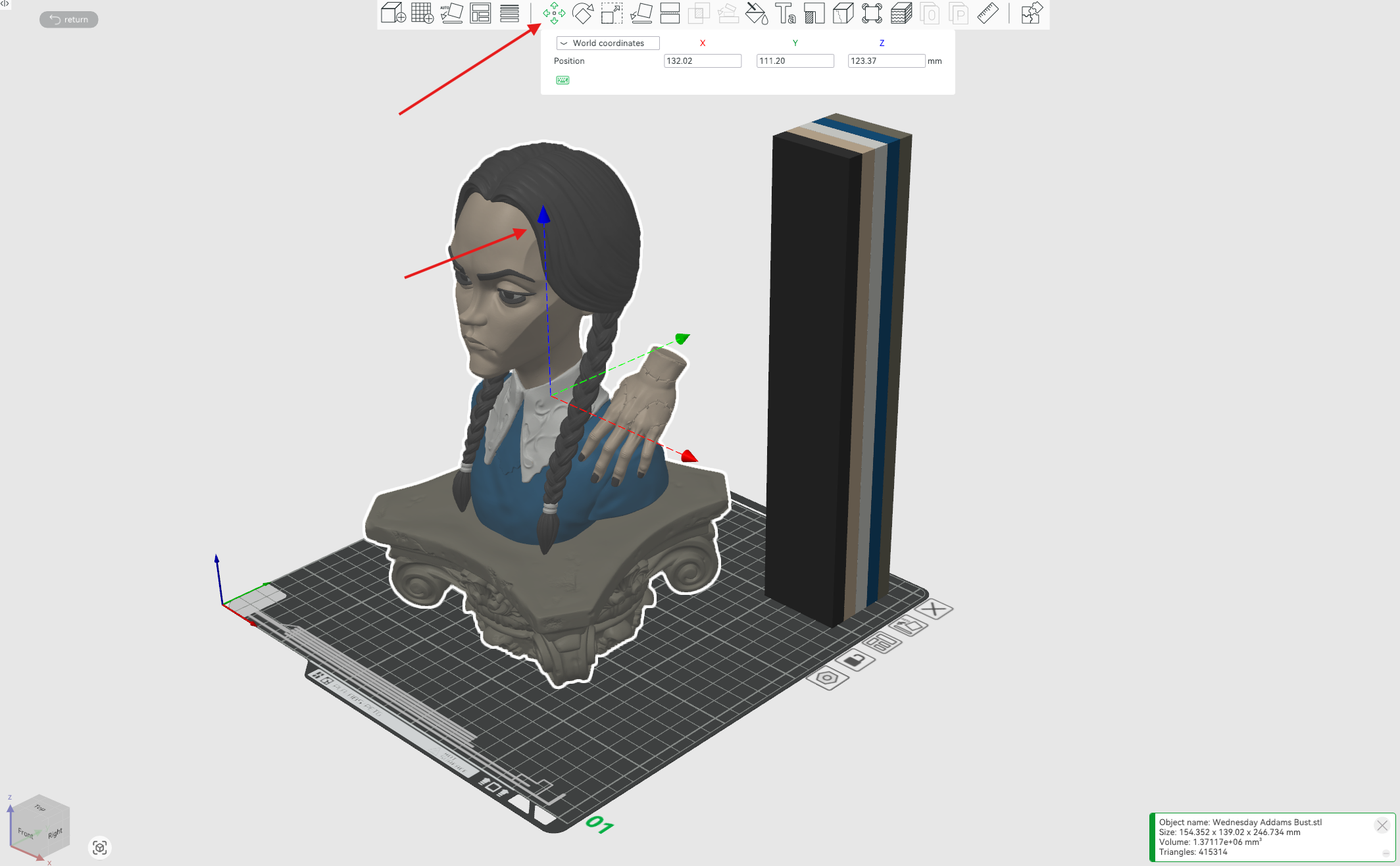Select the Lay on face tool
Screen dimensions: 1400x866
641,13
